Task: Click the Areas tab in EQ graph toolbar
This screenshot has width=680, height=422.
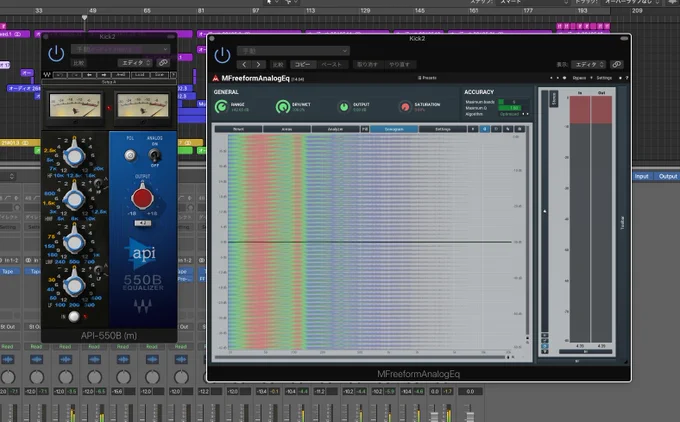Action: point(286,129)
